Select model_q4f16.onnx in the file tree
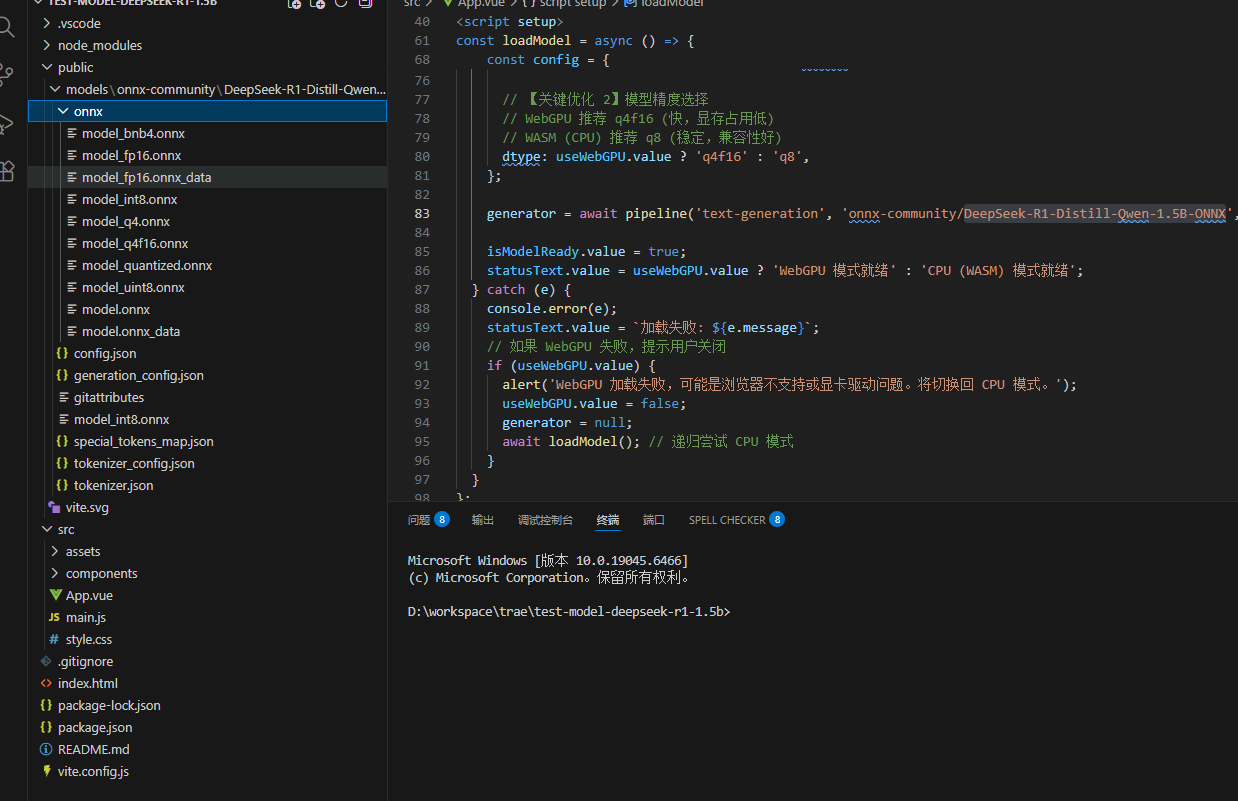Image resolution: width=1238 pixels, height=801 pixels. [x=134, y=243]
